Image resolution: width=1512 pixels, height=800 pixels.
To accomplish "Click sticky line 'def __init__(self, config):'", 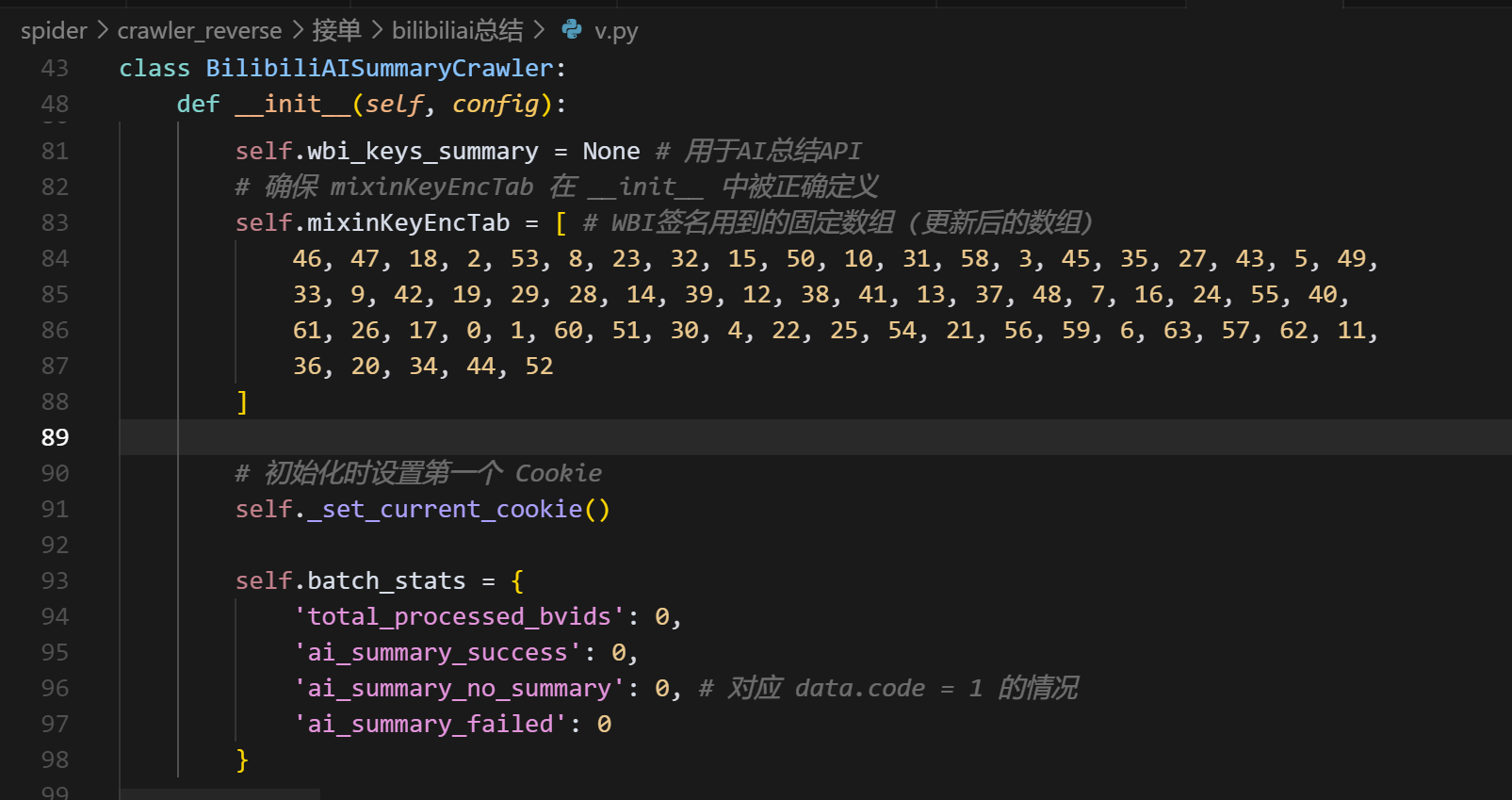I will (371, 104).
